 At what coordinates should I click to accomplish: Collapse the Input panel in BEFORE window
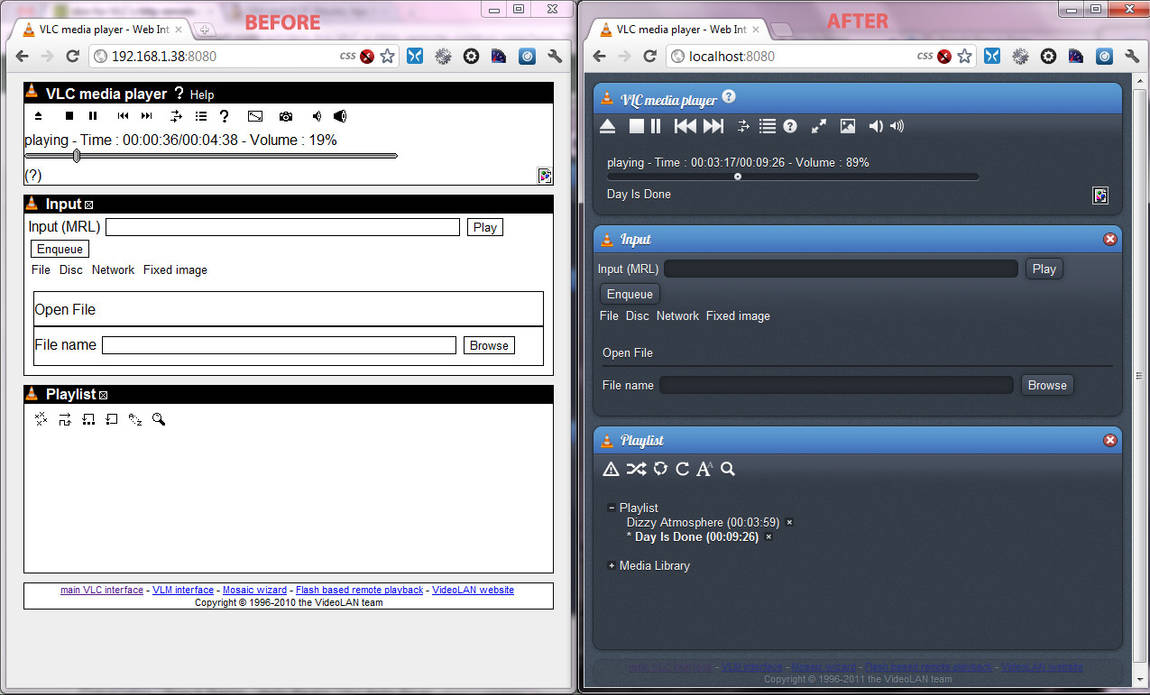(89, 205)
